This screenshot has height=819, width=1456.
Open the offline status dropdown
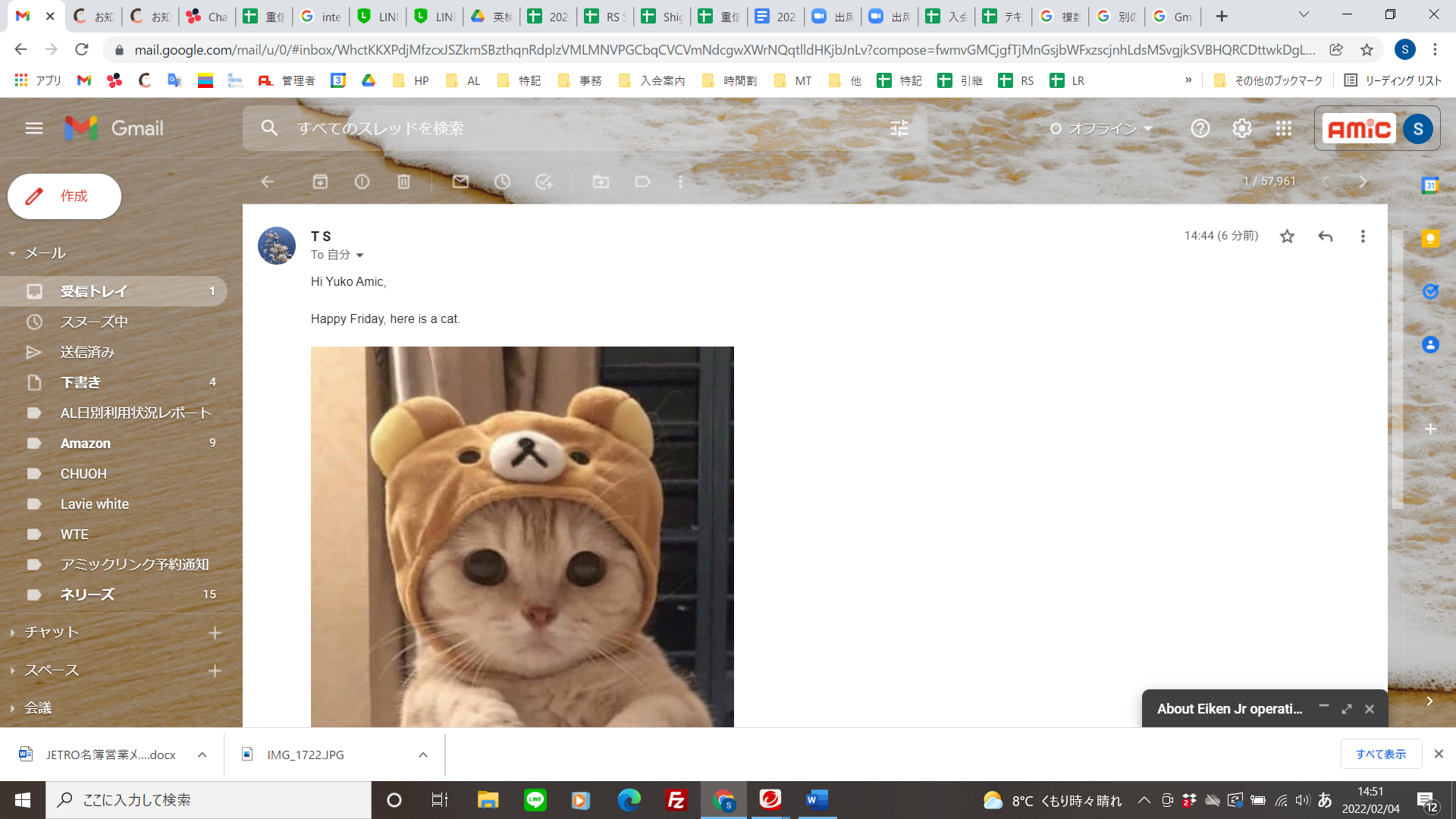(x=1100, y=128)
